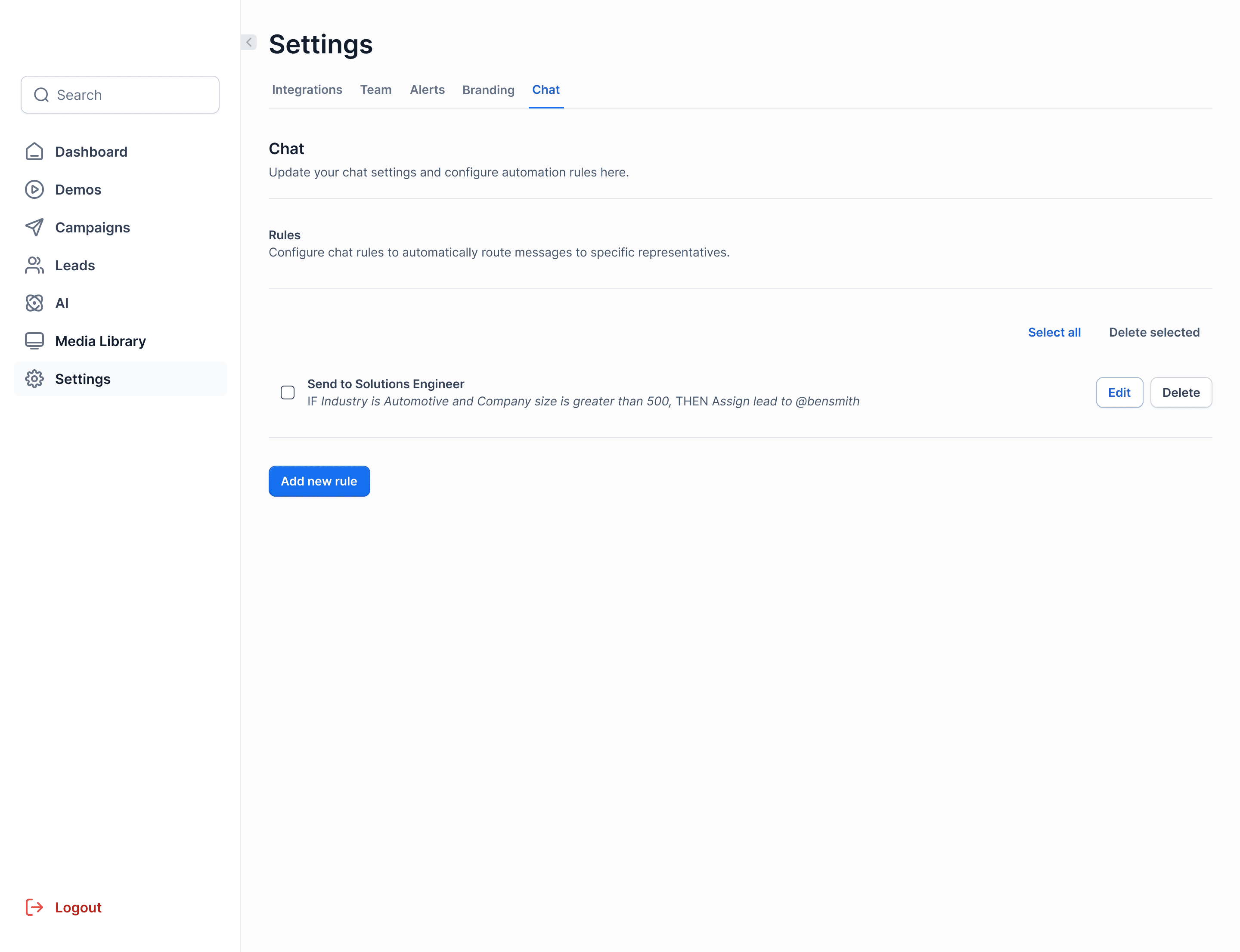Click the Settings gear icon
The height and width of the screenshot is (952, 1240).
34,379
